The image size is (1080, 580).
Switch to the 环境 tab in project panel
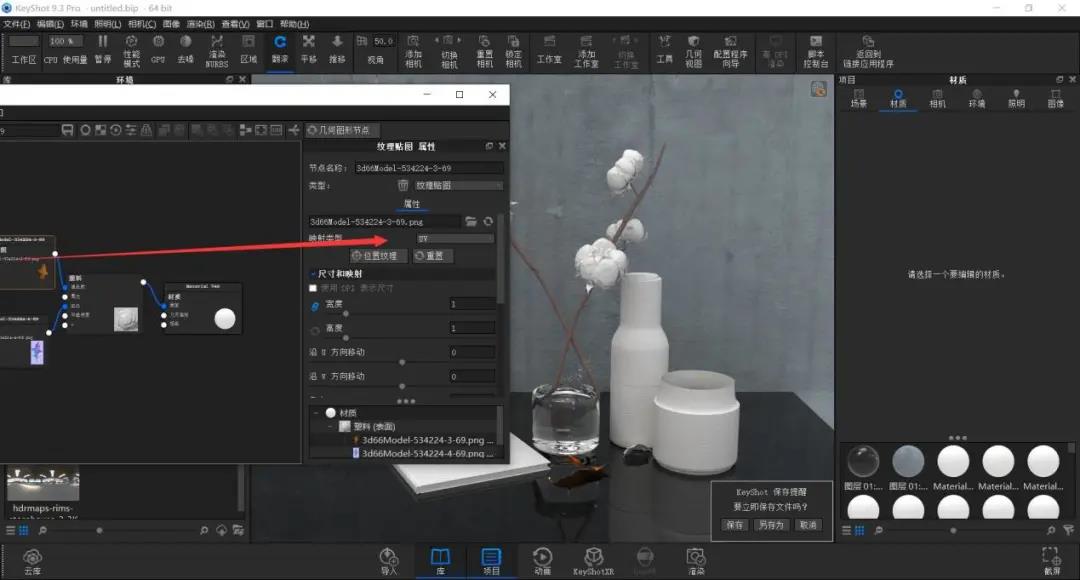(977, 99)
